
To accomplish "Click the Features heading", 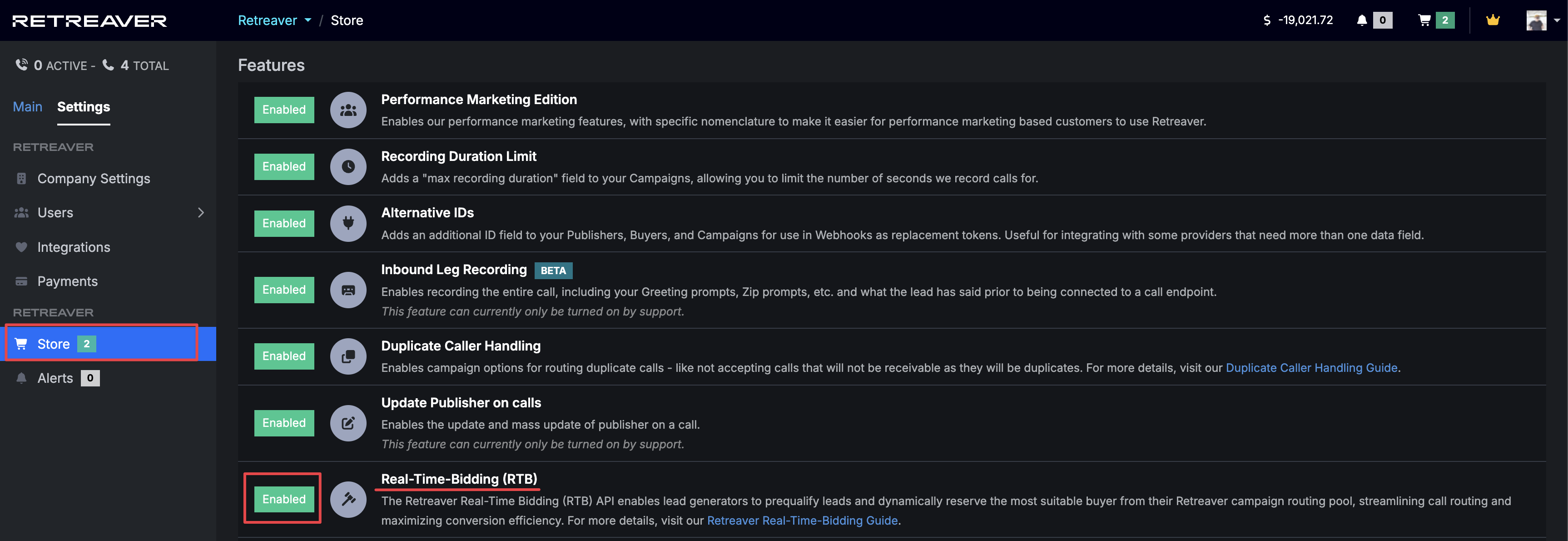I will tap(271, 65).
